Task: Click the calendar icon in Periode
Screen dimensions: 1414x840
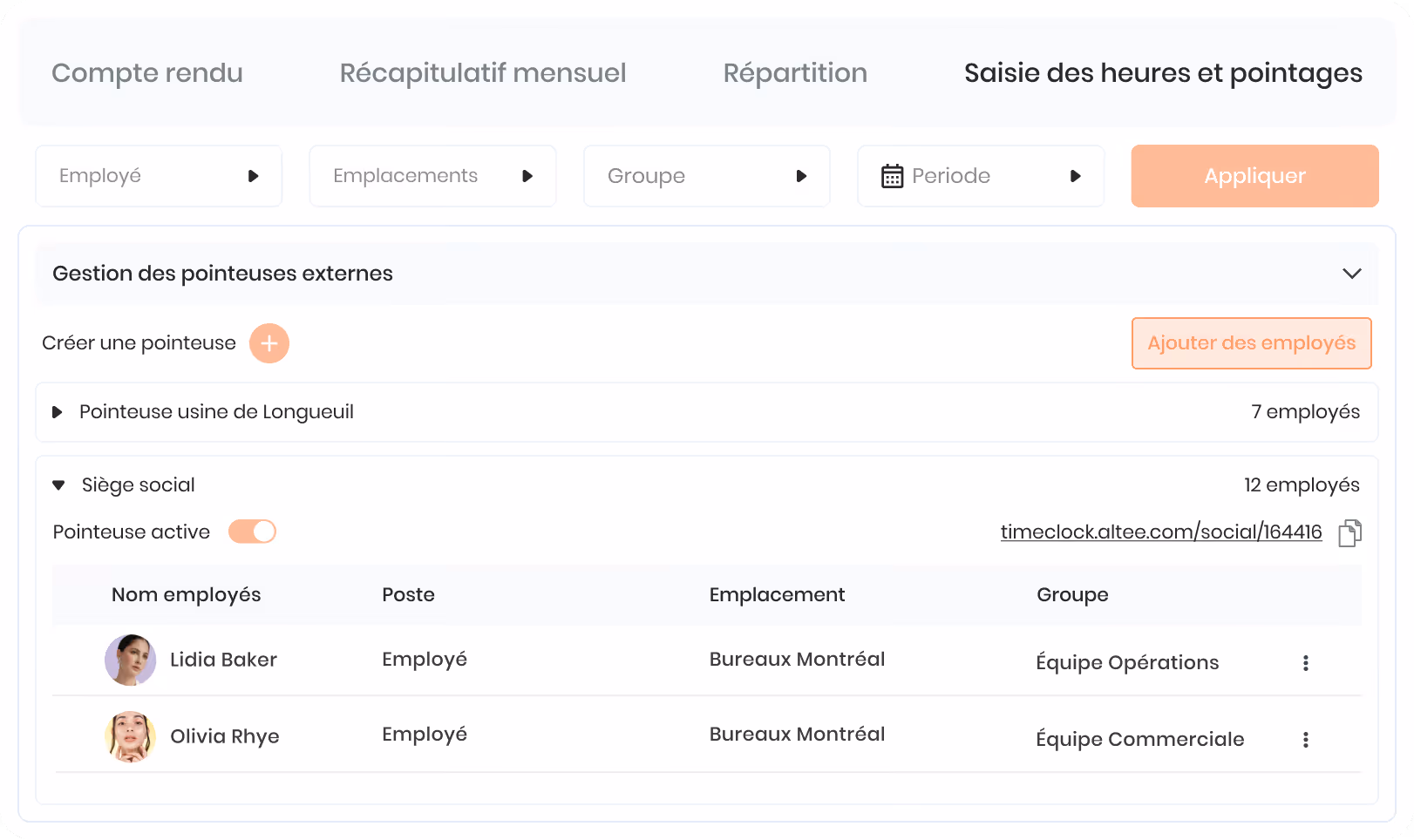Action: click(x=892, y=176)
